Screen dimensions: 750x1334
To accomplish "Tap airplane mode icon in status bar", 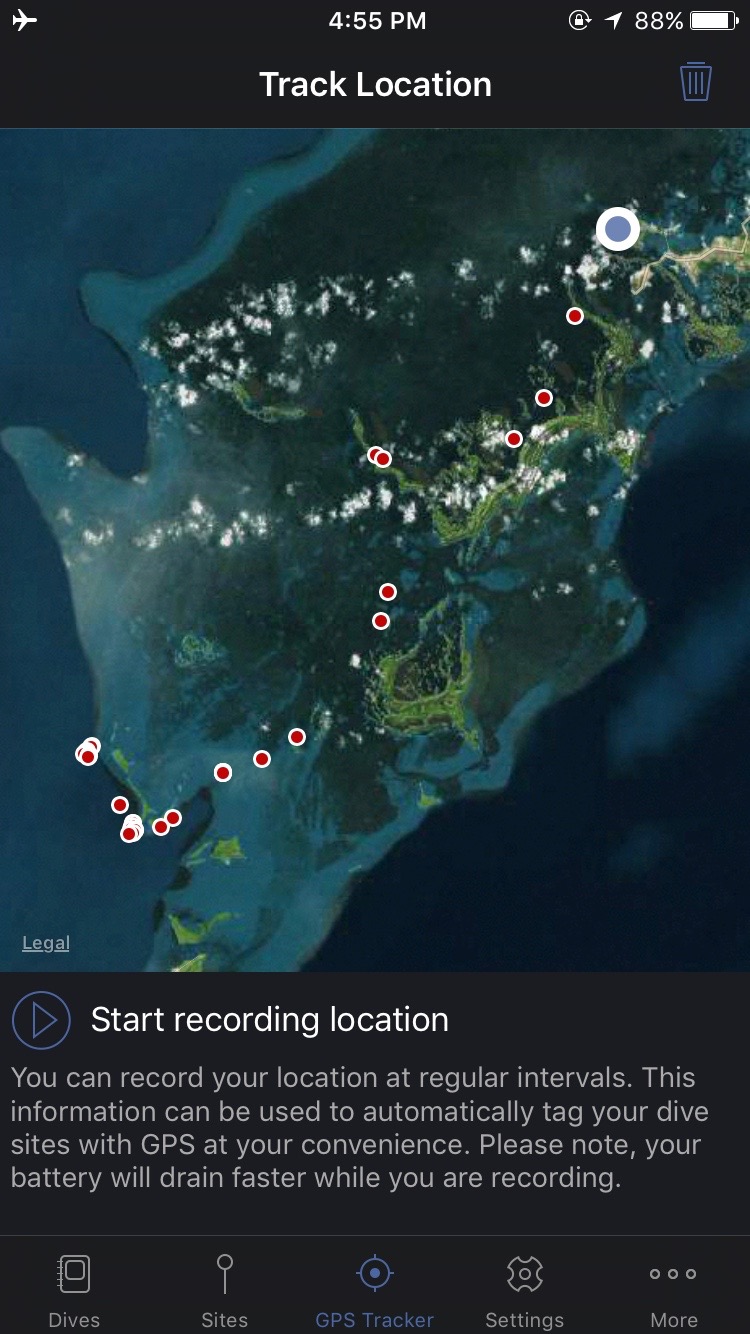I will 25,21.
